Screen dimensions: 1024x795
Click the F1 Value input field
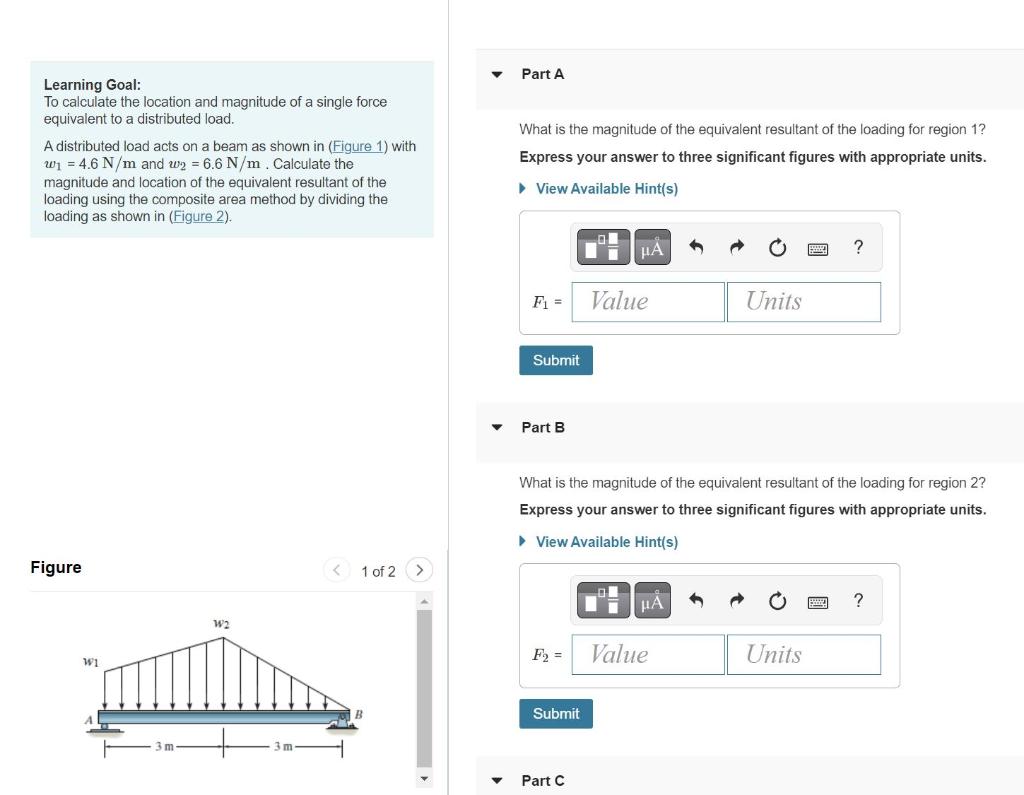tap(647, 301)
